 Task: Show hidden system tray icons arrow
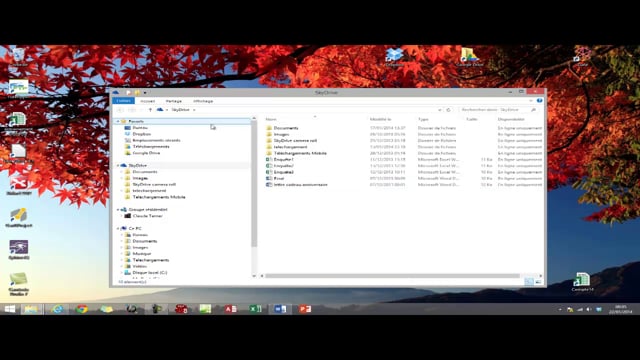[x=560, y=309]
